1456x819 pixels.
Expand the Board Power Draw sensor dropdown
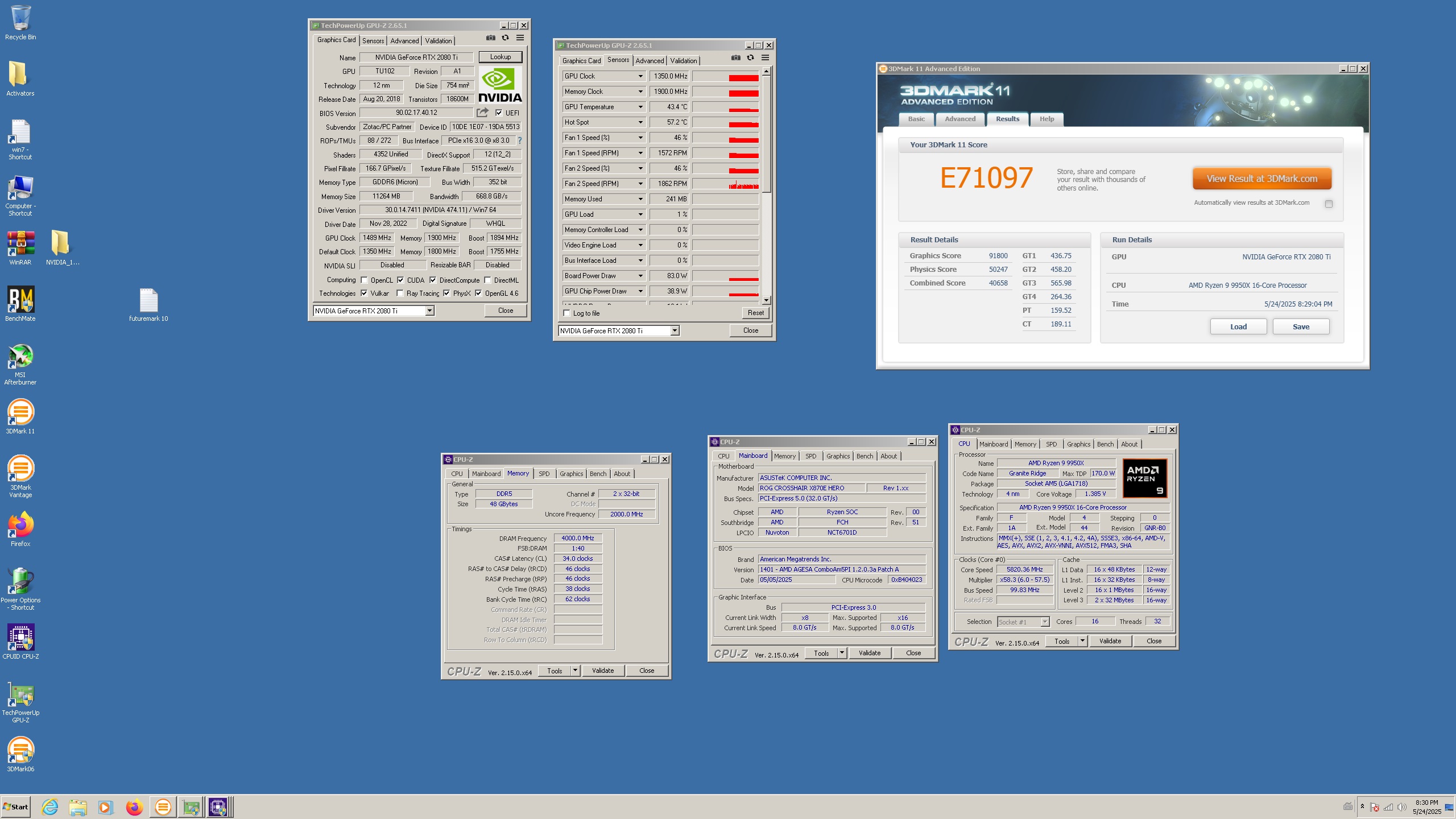tap(640, 276)
